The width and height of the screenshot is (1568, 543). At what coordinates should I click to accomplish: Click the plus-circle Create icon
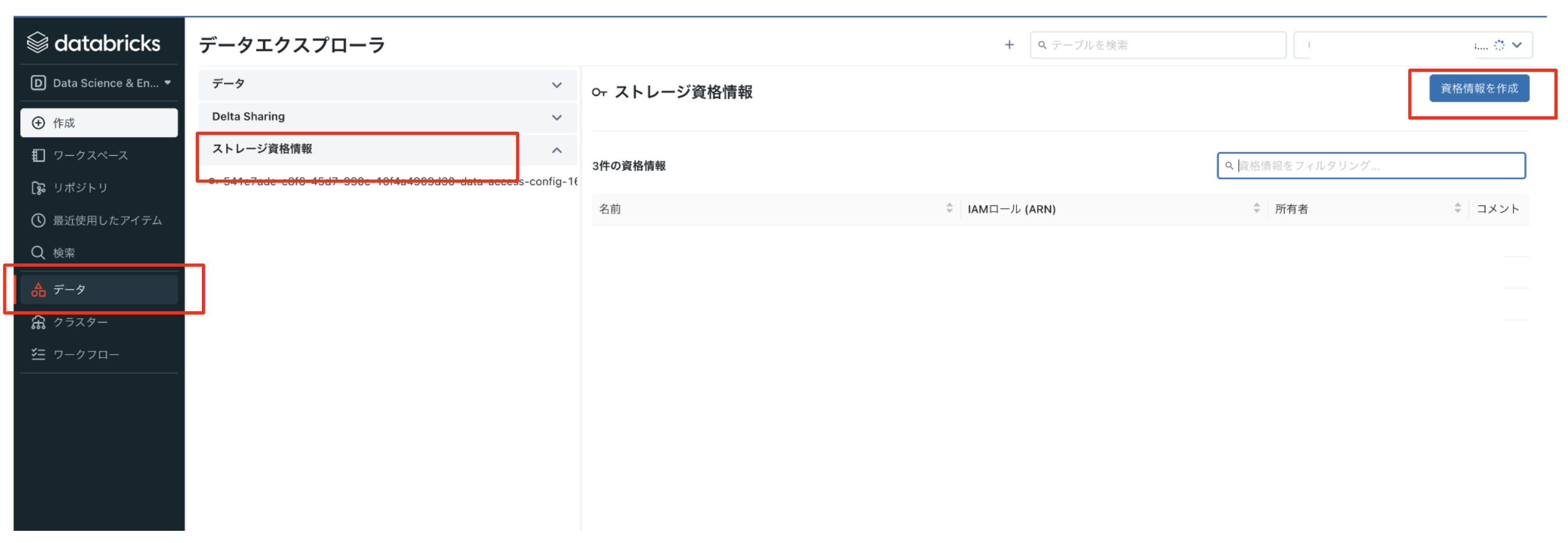click(x=38, y=123)
